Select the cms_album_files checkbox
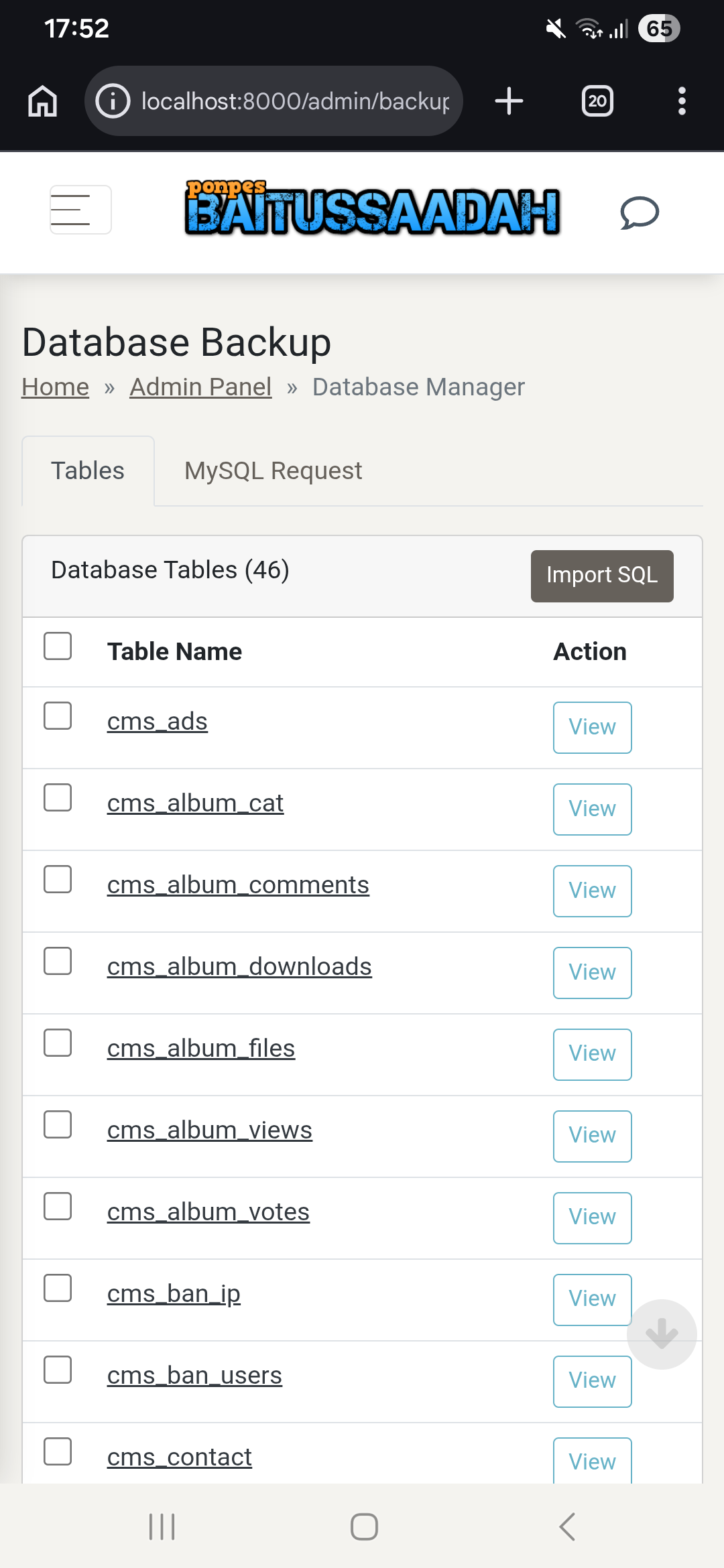This screenshot has width=724, height=1568. coord(58,1043)
